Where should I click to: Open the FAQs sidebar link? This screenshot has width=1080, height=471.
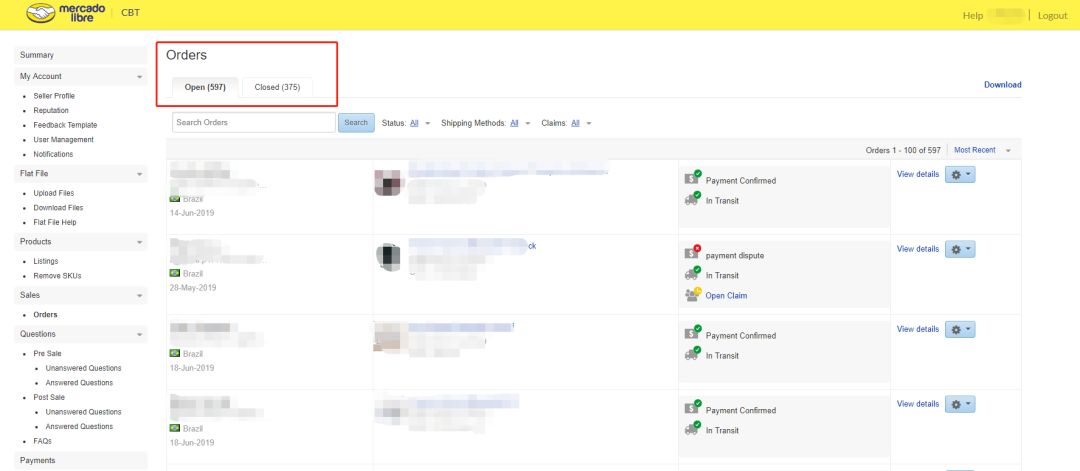(x=42, y=441)
